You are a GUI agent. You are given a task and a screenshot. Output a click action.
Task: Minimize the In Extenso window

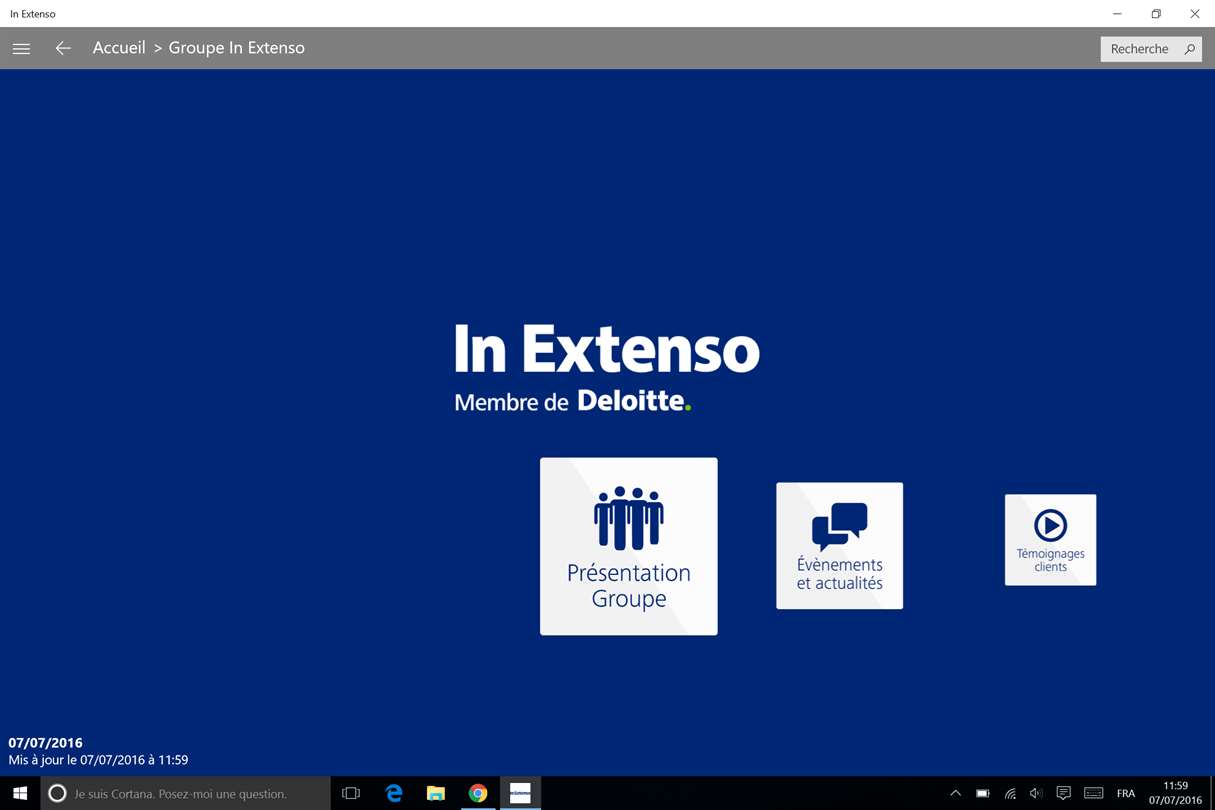(1117, 14)
